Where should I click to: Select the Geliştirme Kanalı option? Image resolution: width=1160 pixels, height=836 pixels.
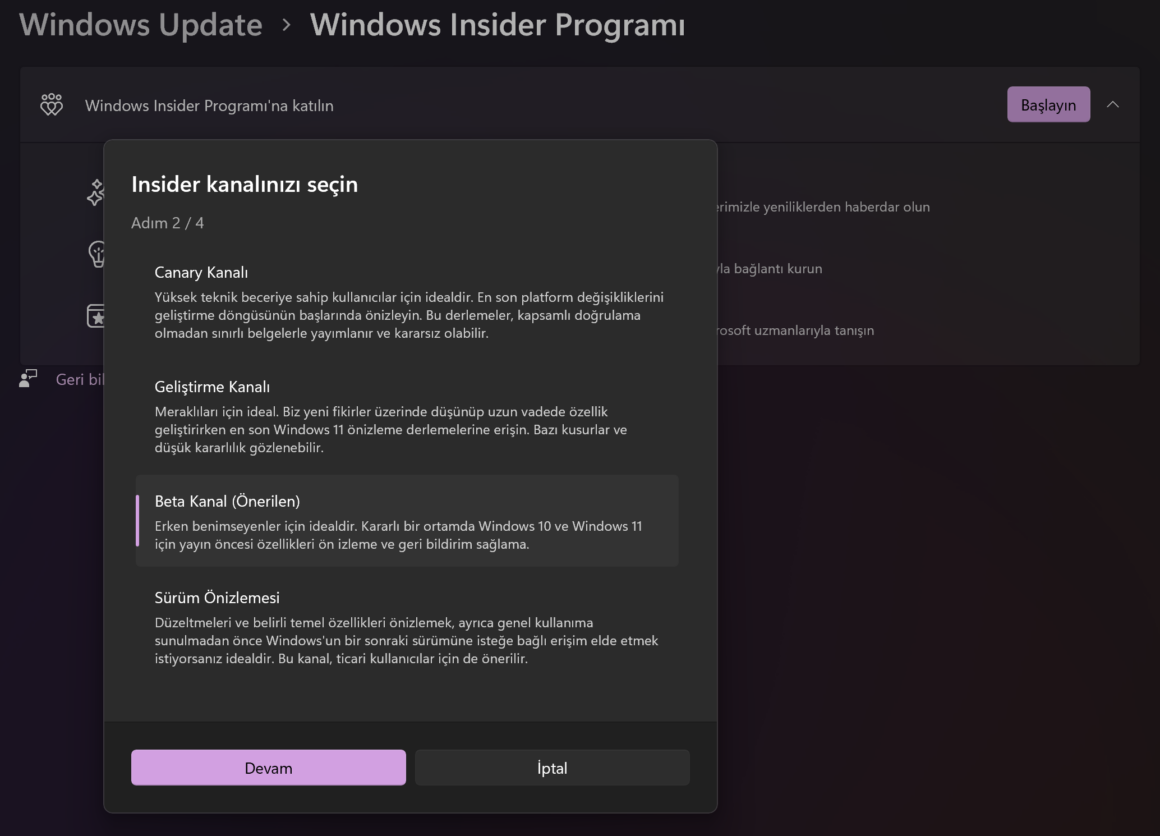point(407,417)
